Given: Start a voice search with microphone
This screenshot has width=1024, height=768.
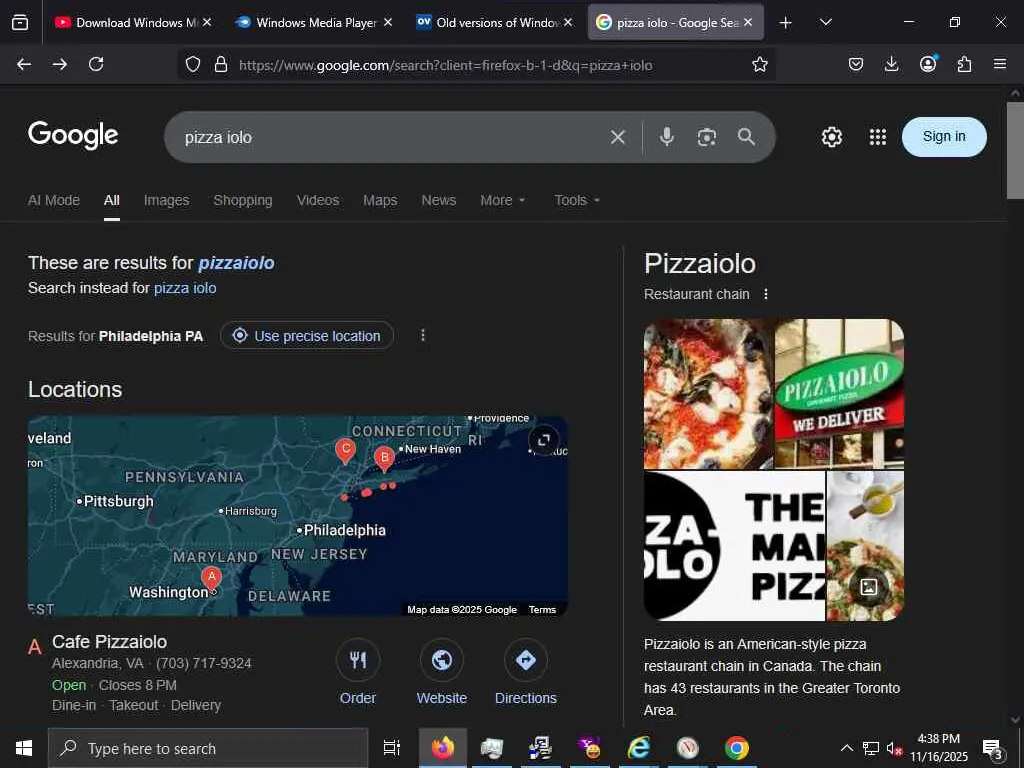Looking at the screenshot, I should pos(666,136).
